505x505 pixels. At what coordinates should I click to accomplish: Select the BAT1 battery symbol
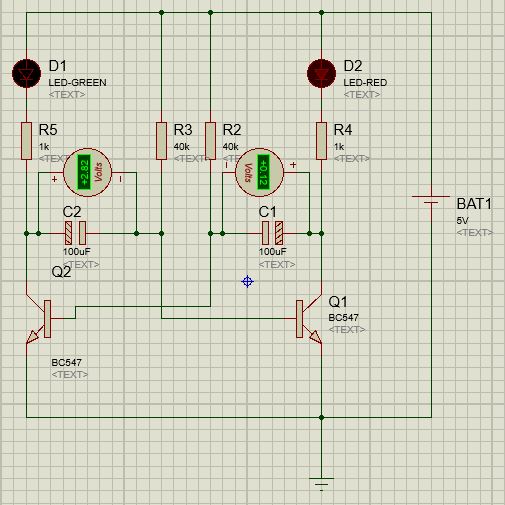[x=431, y=199]
